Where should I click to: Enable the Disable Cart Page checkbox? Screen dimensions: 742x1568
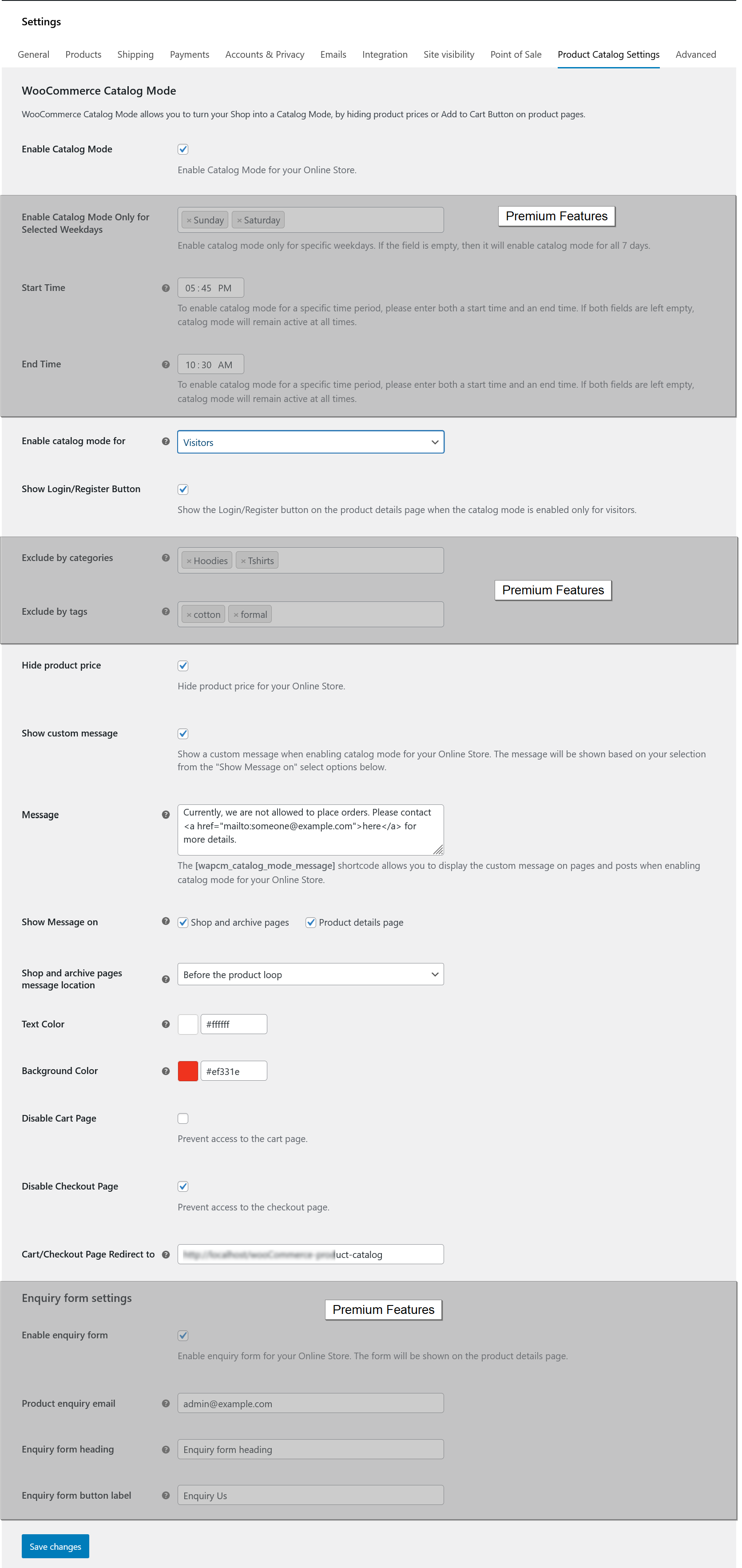pos(183,1118)
